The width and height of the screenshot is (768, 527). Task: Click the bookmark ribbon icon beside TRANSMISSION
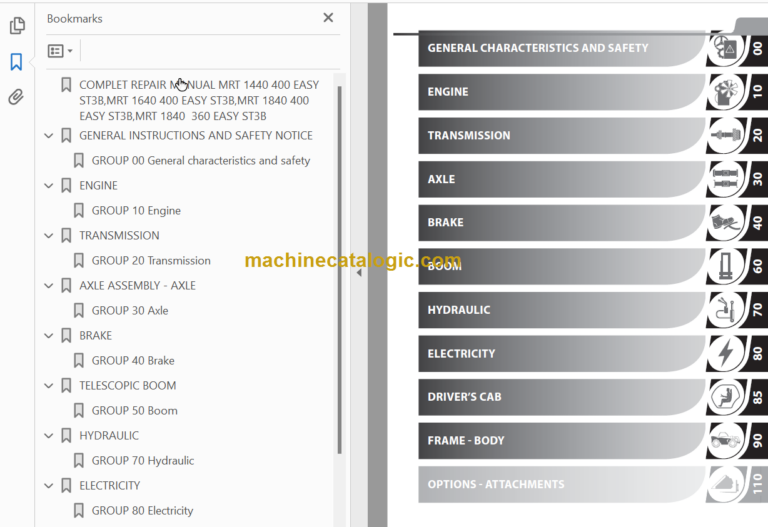coord(66,236)
